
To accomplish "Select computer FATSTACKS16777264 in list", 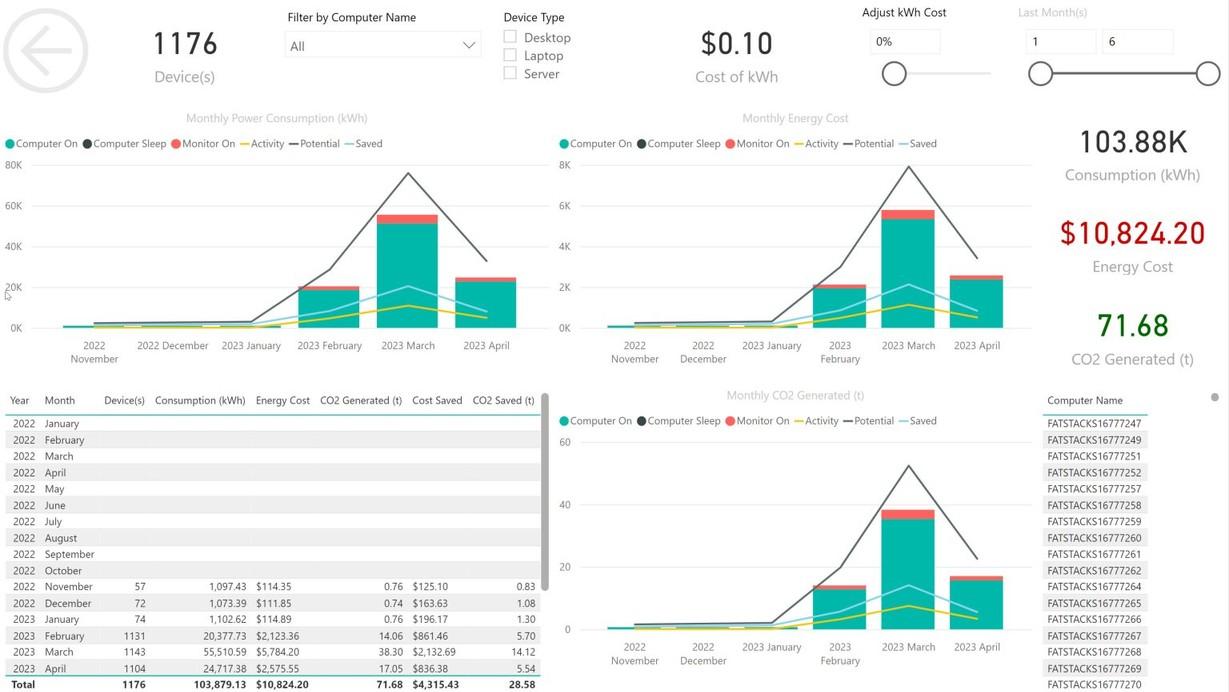I will (1094, 587).
